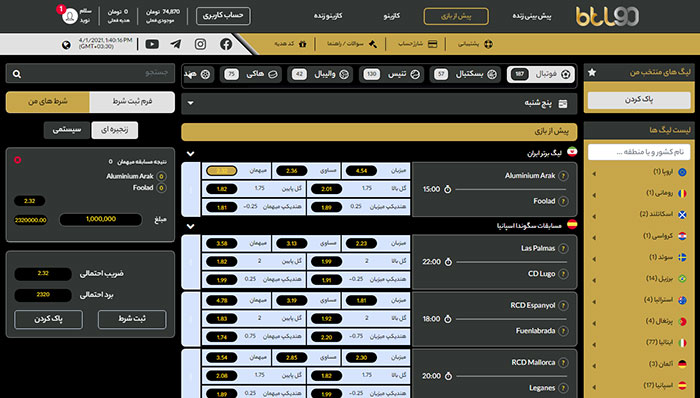Open the pre-match nav item پیش از بازی

coord(456,17)
